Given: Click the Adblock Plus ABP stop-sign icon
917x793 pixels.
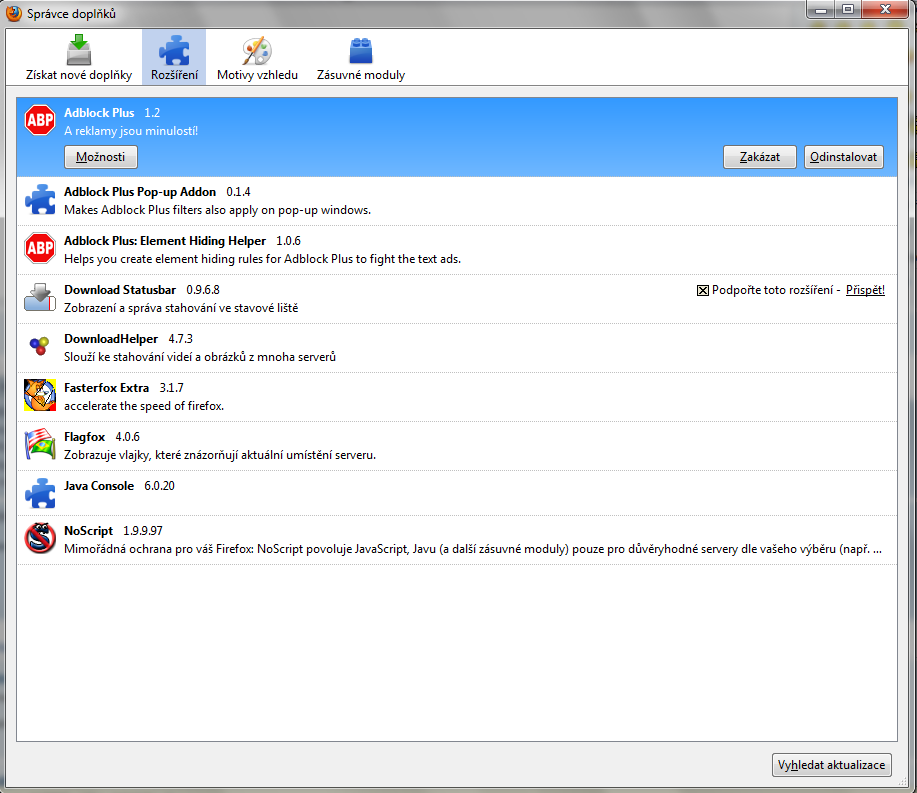Looking at the screenshot, I should 40,120.
